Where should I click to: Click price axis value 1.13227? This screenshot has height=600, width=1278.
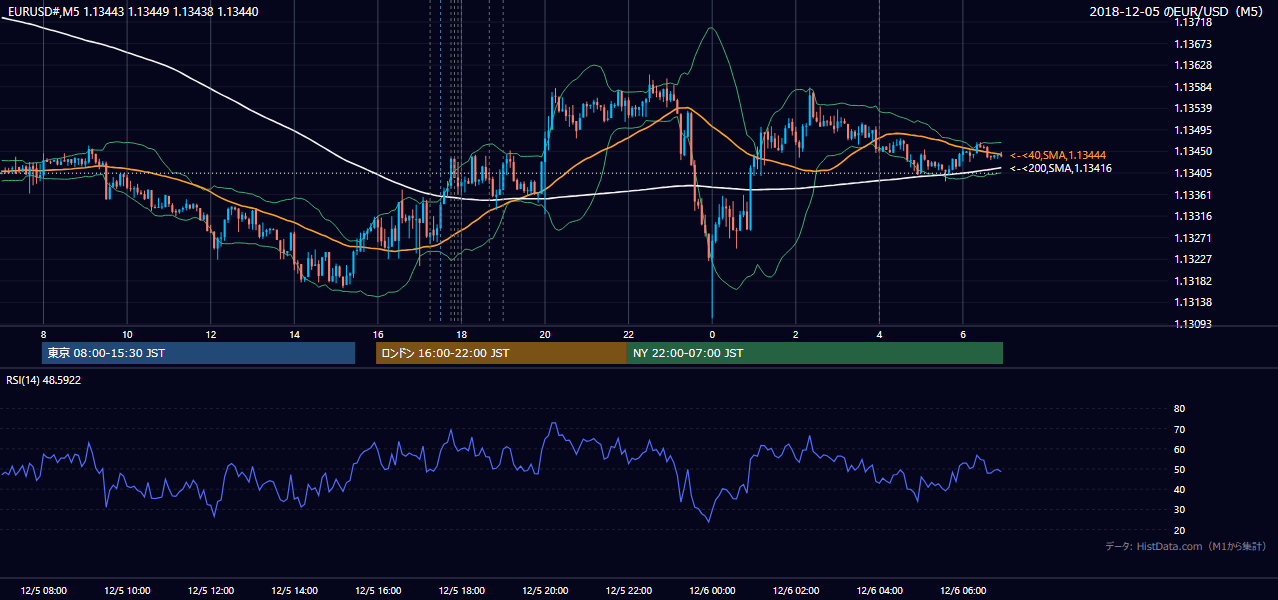(x=1192, y=259)
